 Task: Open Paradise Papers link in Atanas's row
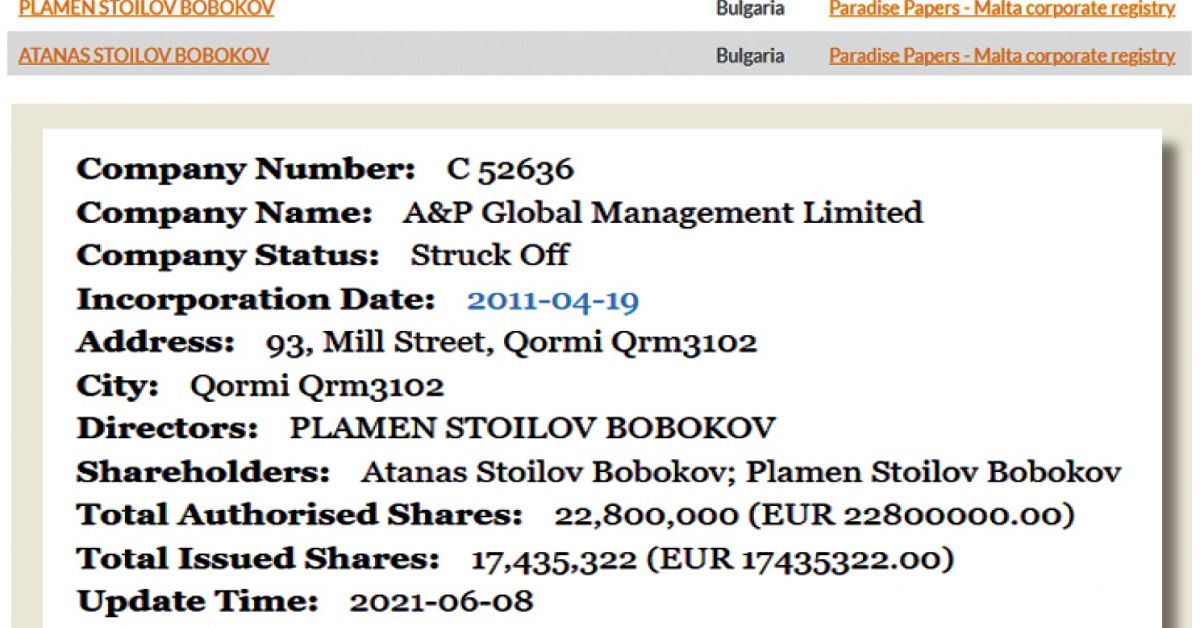tap(1001, 55)
